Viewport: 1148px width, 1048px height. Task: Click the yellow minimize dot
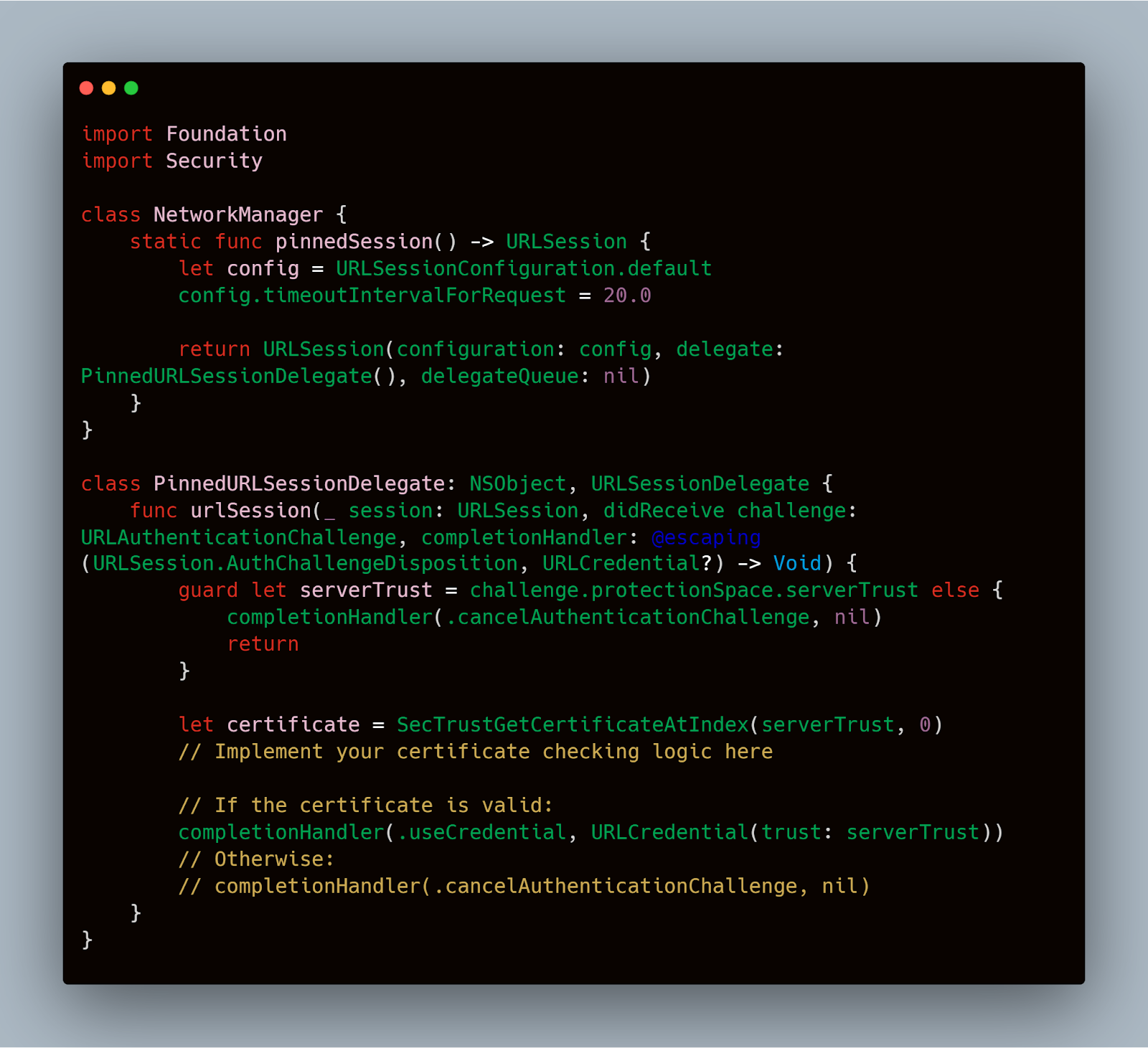point(109,88)
